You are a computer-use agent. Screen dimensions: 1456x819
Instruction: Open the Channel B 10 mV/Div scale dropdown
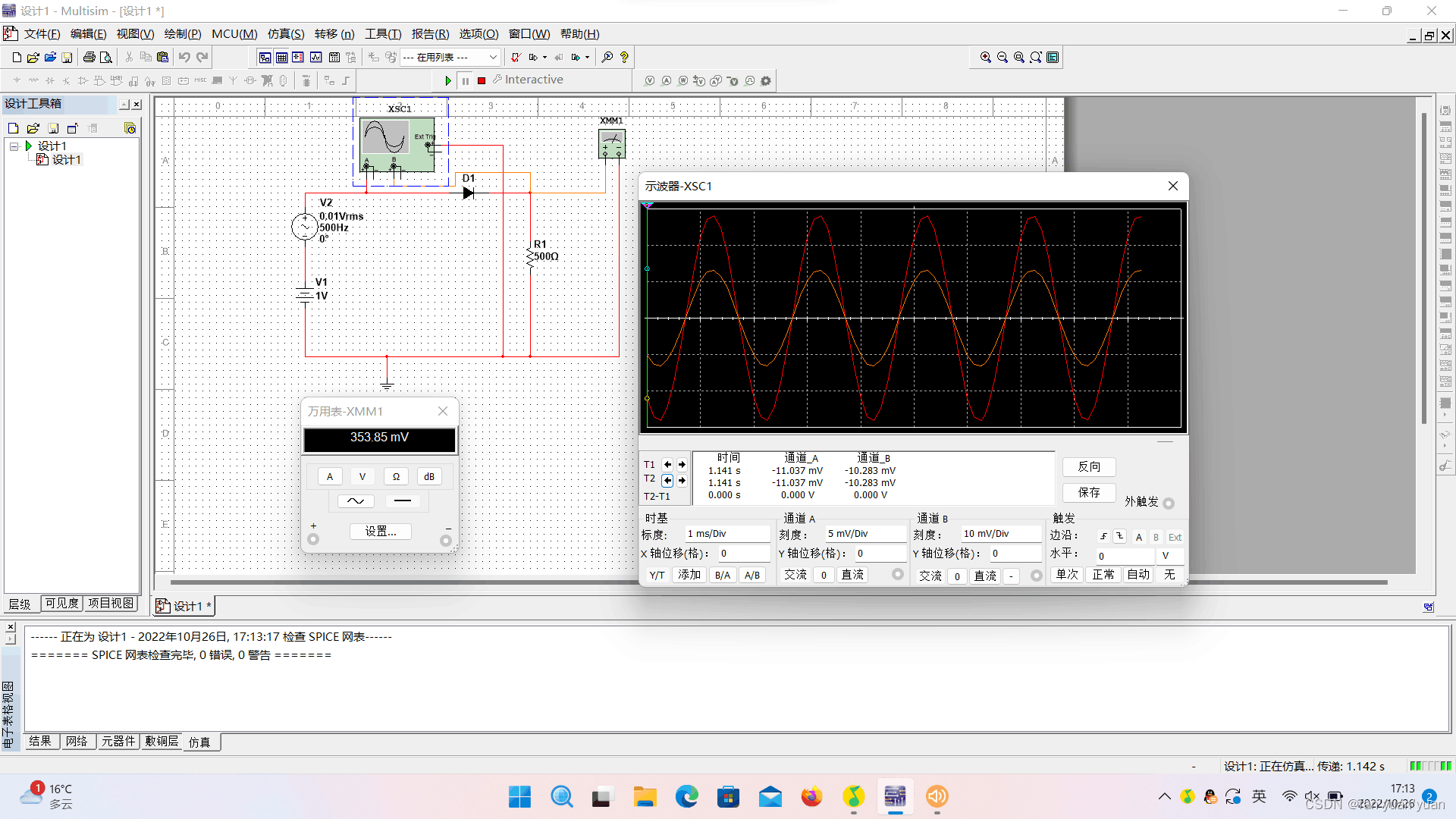click(1001, 533)
